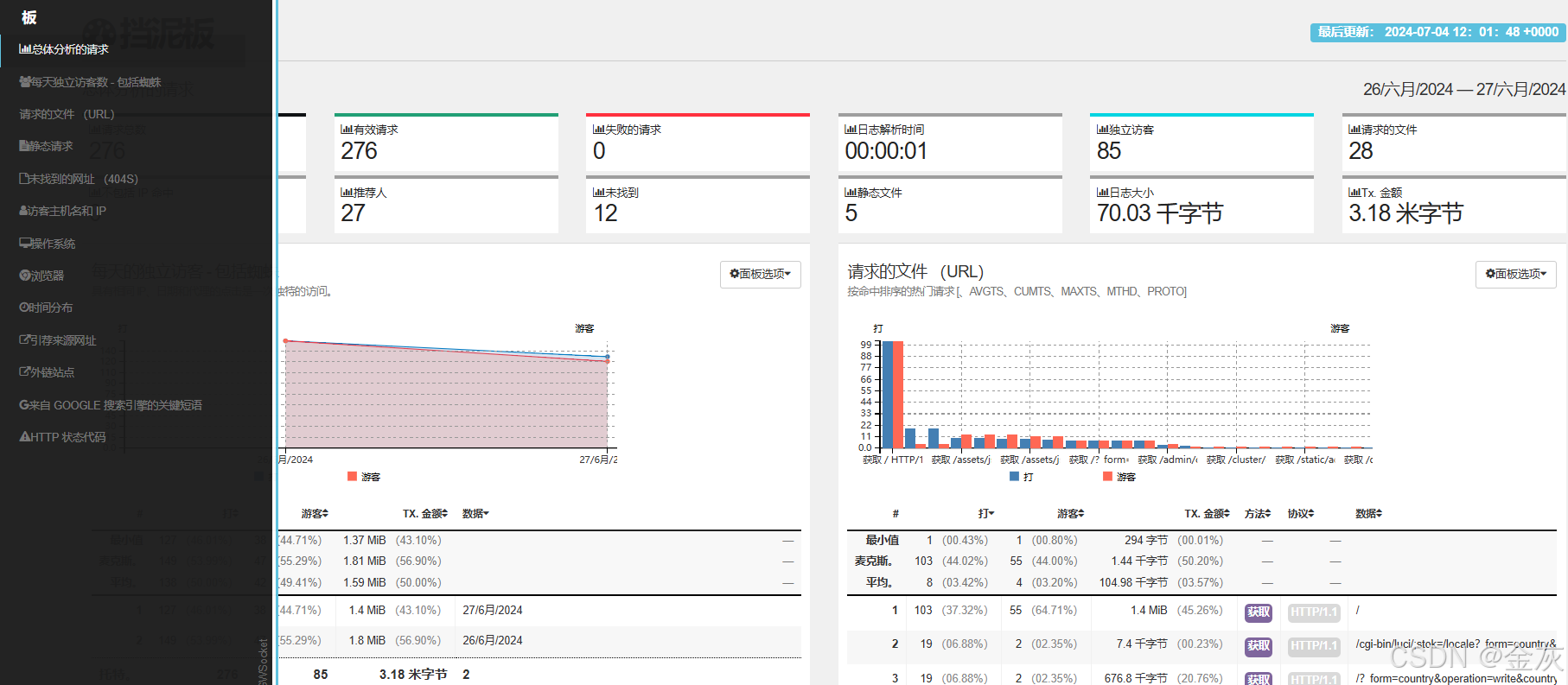The height and width of the screenshot is (685, 1568).
Task: Click 26/6月/2024 date row in visitors table
Action: click(493, 641)
